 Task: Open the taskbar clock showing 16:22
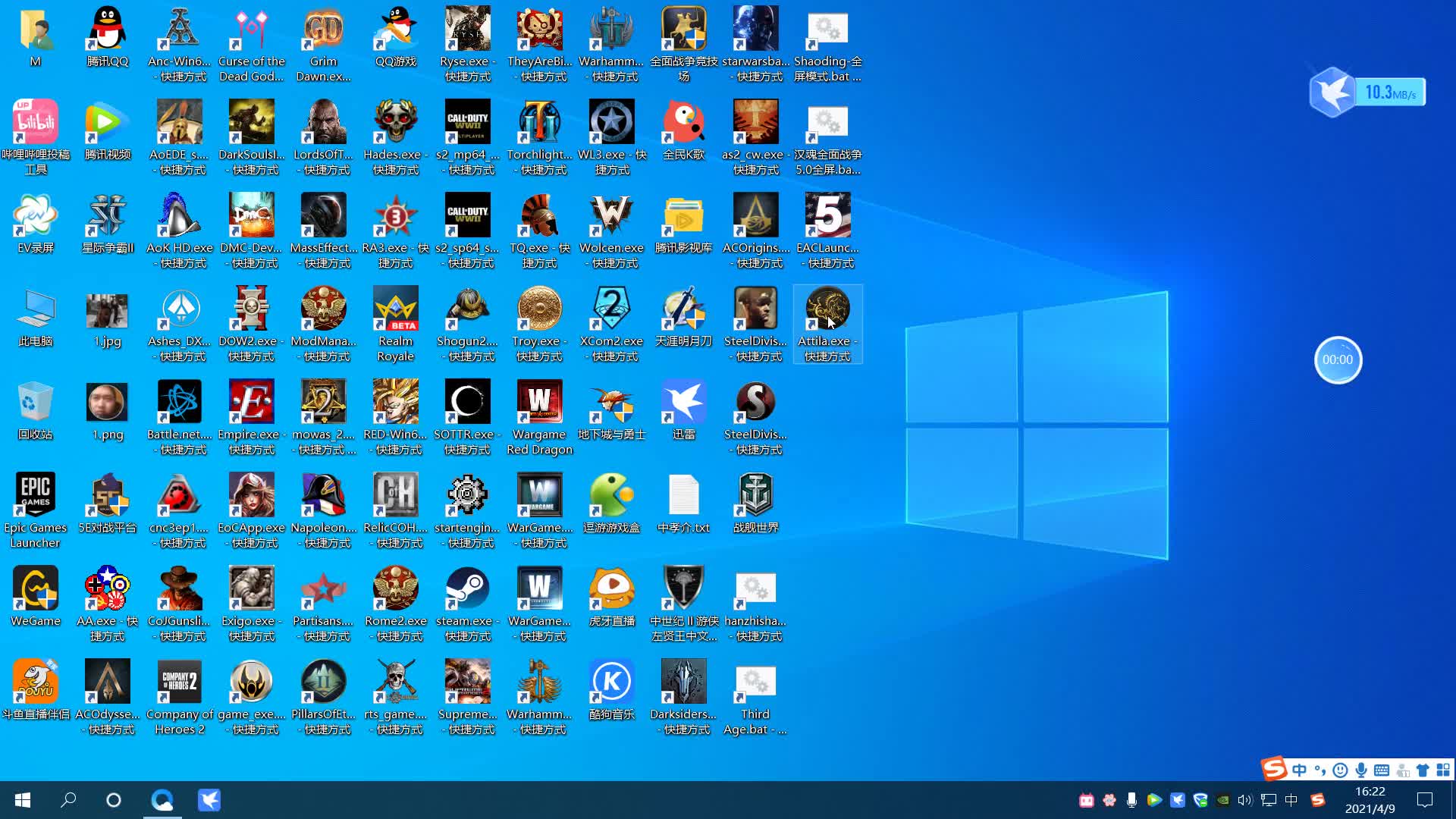1370,800
